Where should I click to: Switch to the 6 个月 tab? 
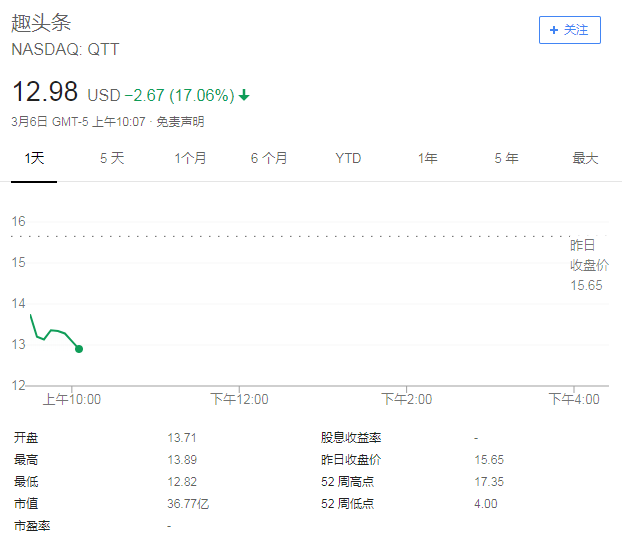[269, 158]
